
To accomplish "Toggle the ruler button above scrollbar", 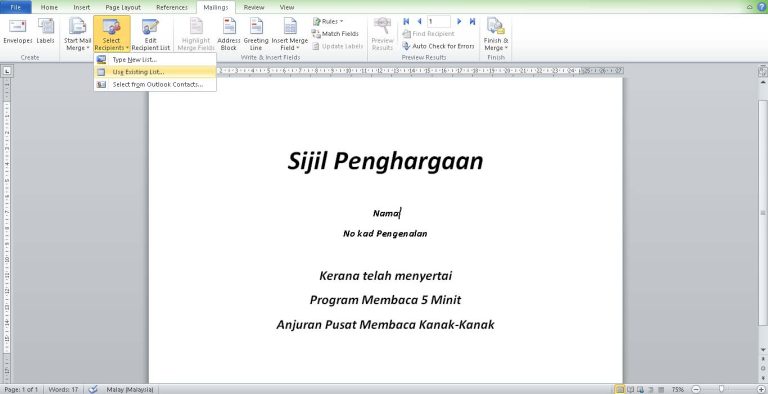I will tap(763, 71).
